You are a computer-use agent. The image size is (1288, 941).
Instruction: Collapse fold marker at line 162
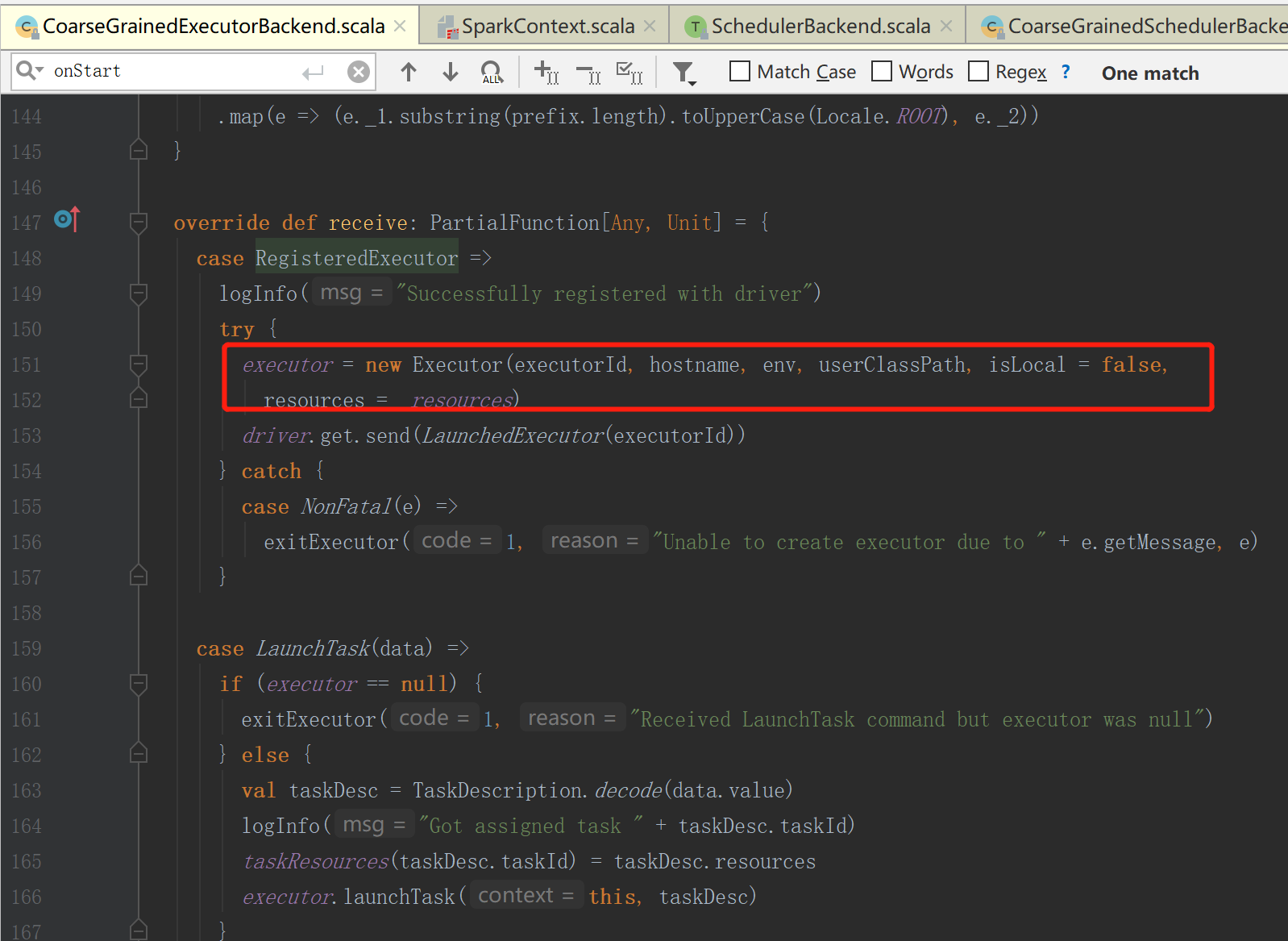tap(139, 754)
